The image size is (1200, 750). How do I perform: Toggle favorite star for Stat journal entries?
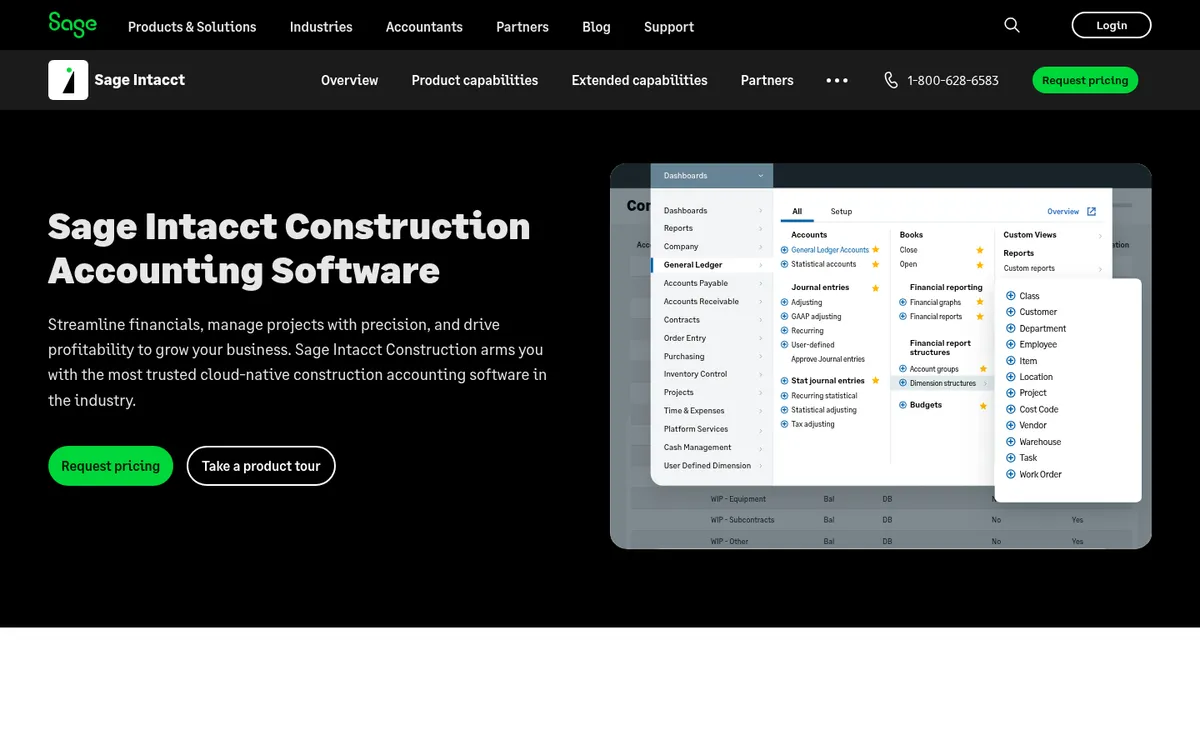click(875, 381)
